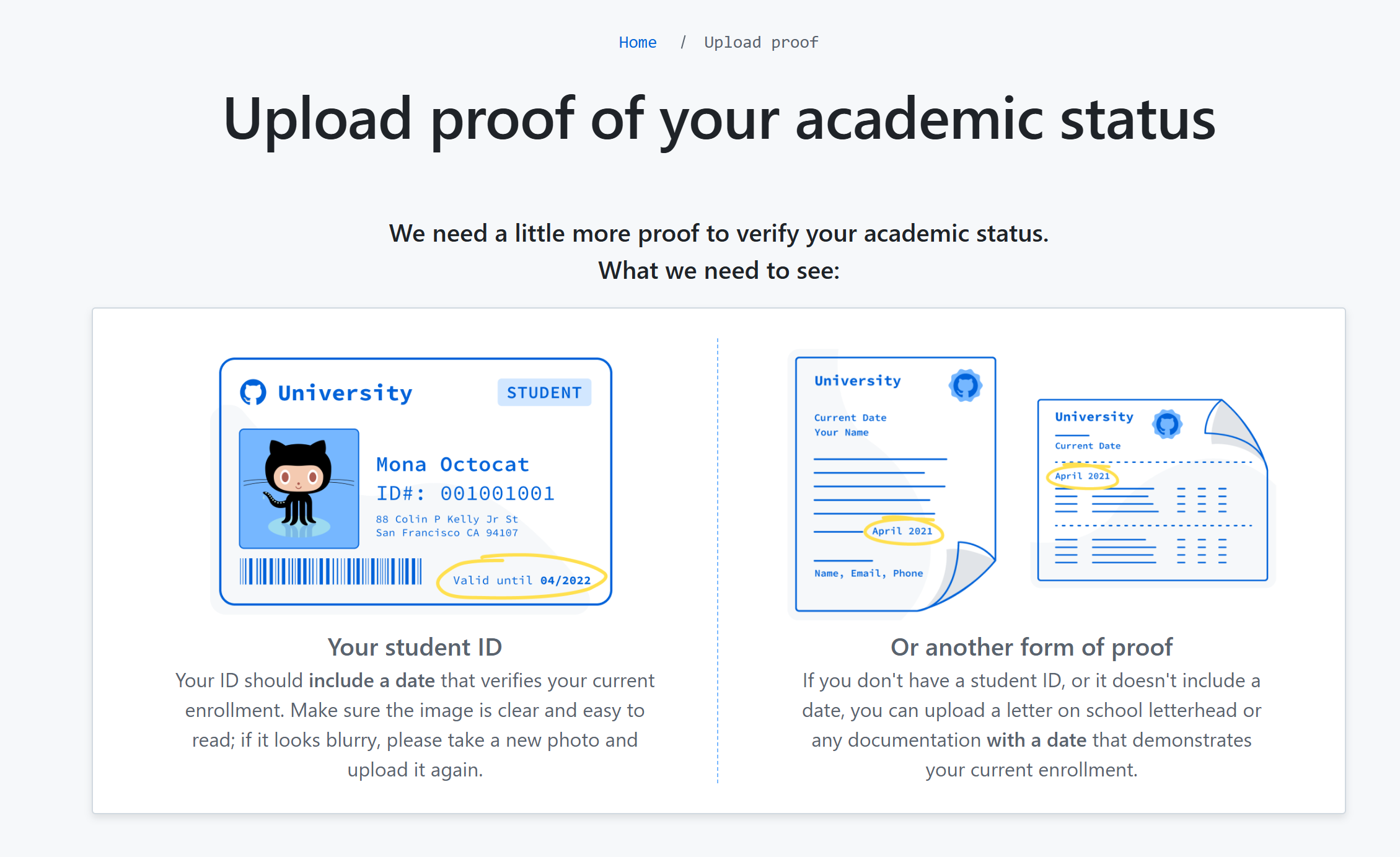The height and width of the screenshot is (857, 1400).
Task: Click the barcode on the student ID card
Action: tap(330, 571)
